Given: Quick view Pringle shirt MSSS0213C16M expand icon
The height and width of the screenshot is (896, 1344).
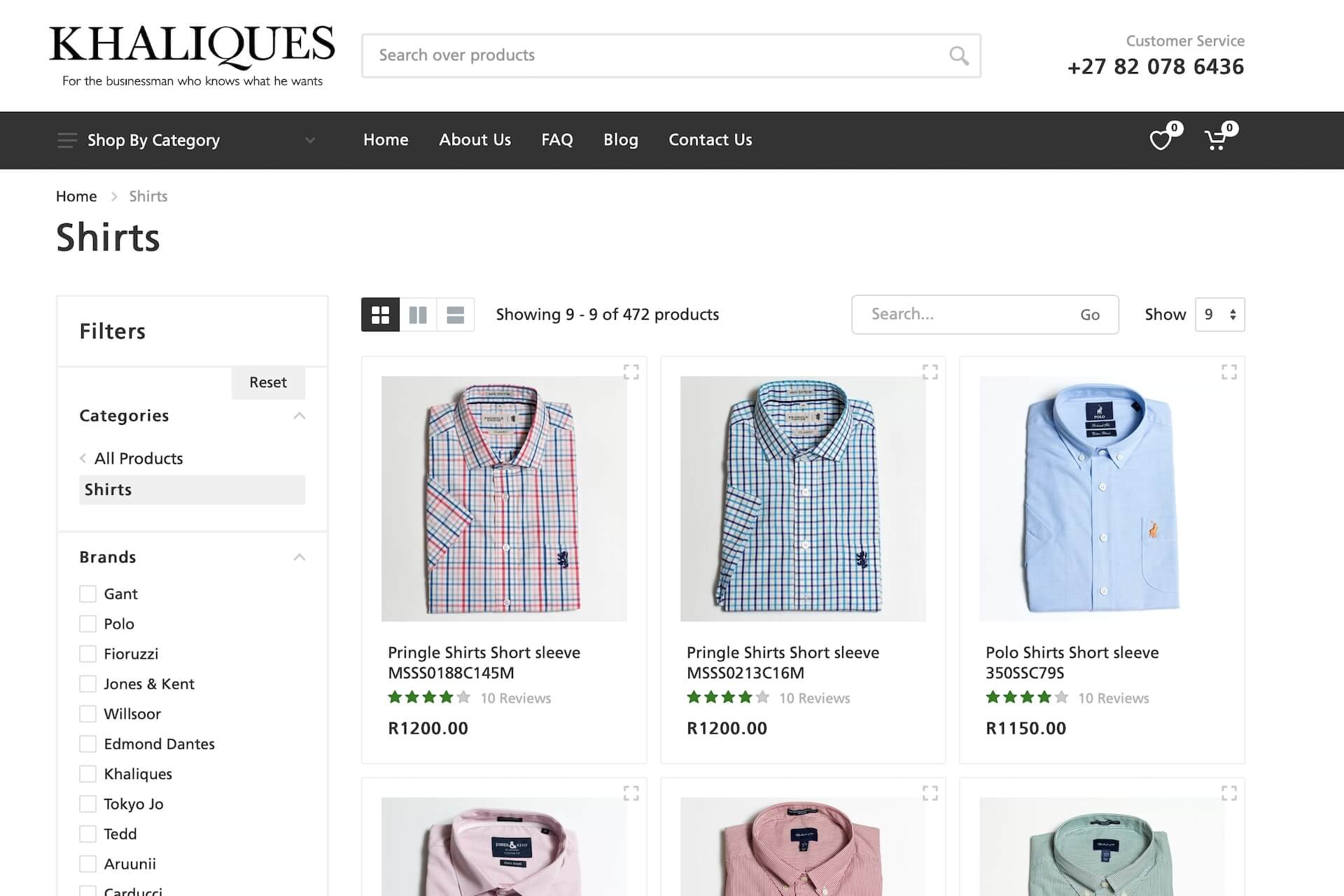Looking at the screenshot, I should pos(930,372).
